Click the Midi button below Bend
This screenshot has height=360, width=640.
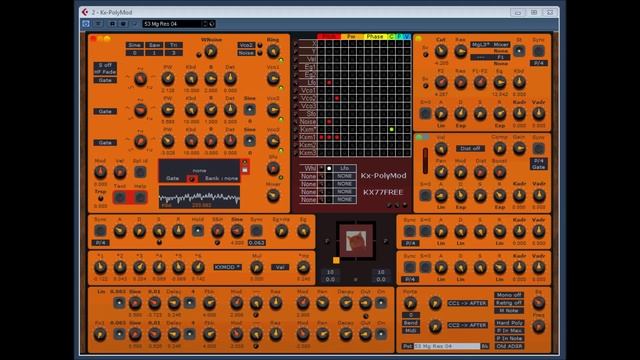coord(411,331)
